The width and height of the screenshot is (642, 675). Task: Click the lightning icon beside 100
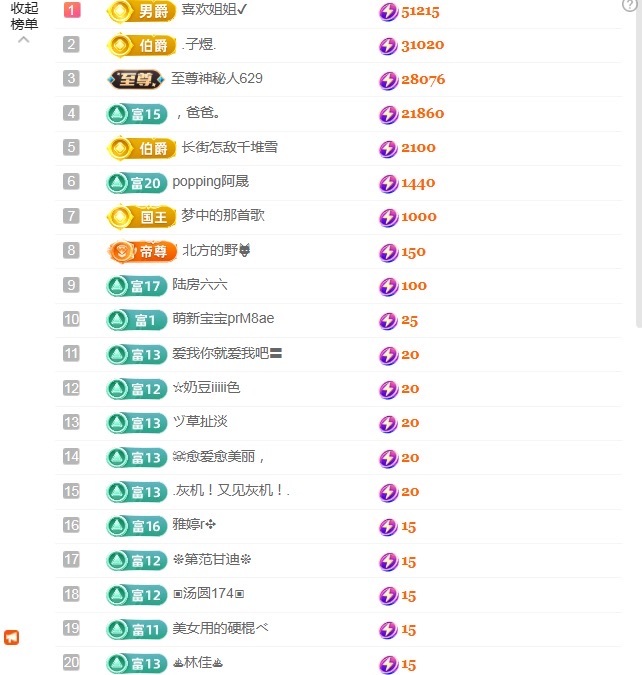pos(388,287)
